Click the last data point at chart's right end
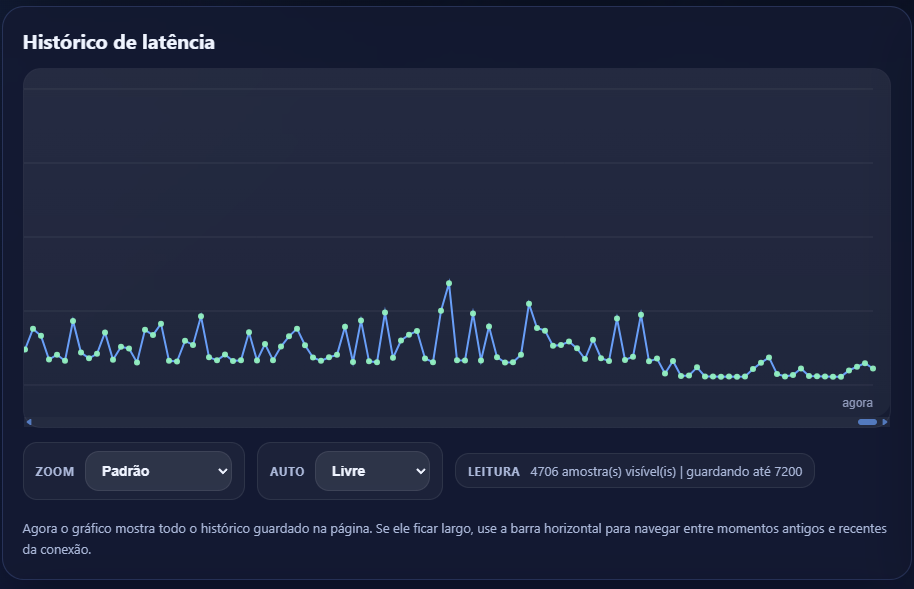The width and height of the screenshot is (914, 589). [873, 369]
